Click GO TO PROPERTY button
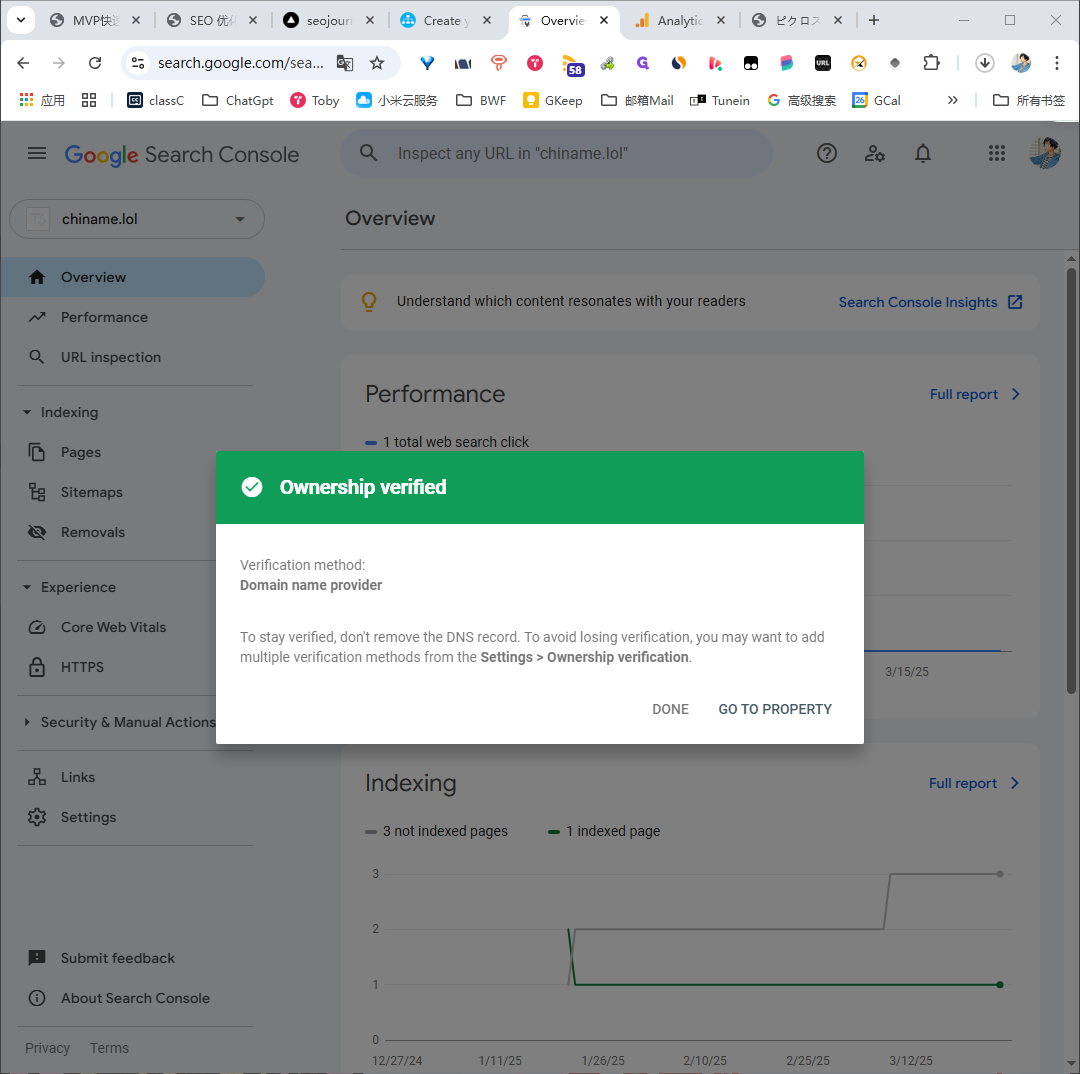Viewport: 1080px width, 1074px height. pyautogui.click(x=775, y=709)
